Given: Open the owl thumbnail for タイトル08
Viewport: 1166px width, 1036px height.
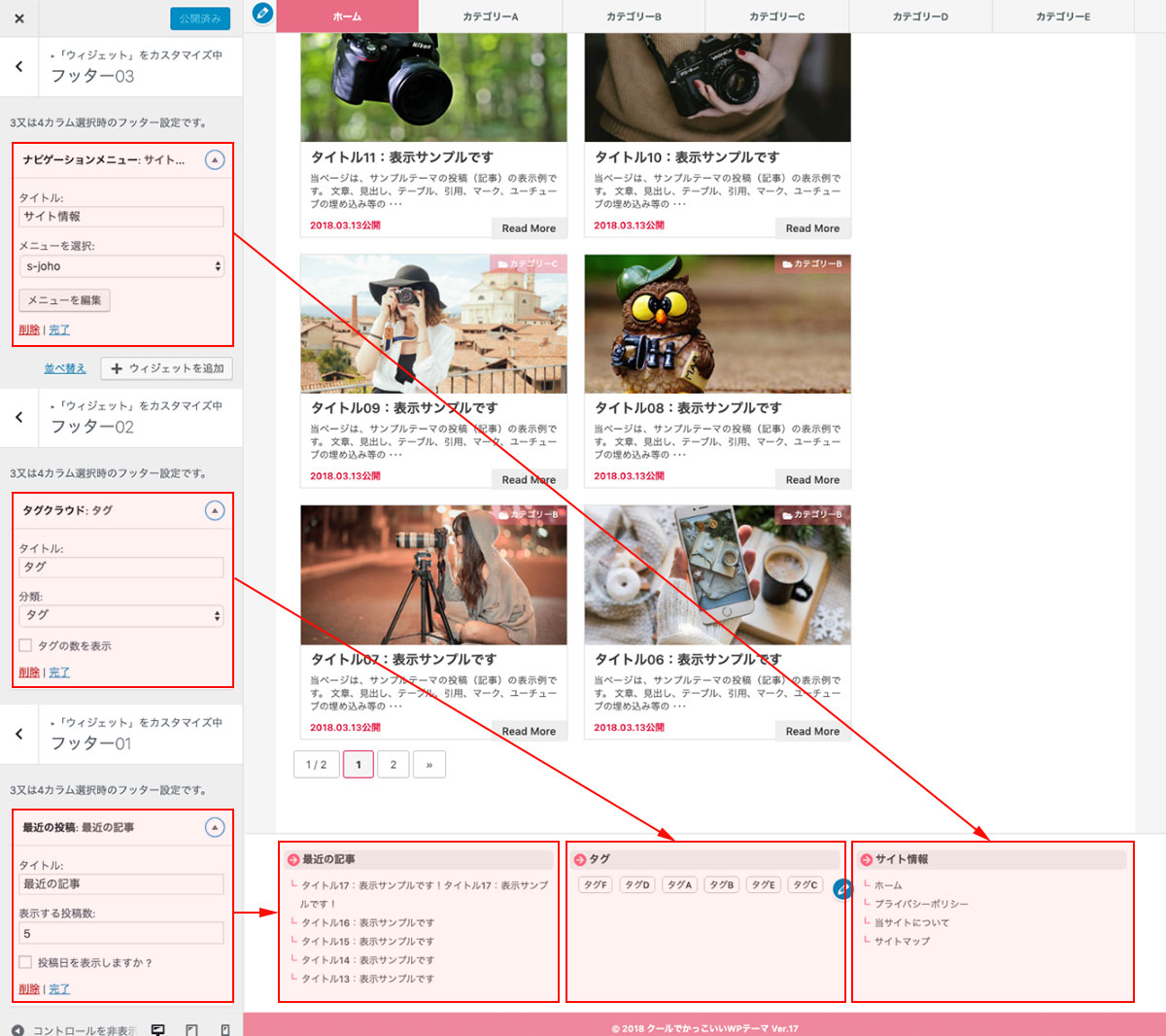Looking at the screenshot, I should click(x=717, y=324).
